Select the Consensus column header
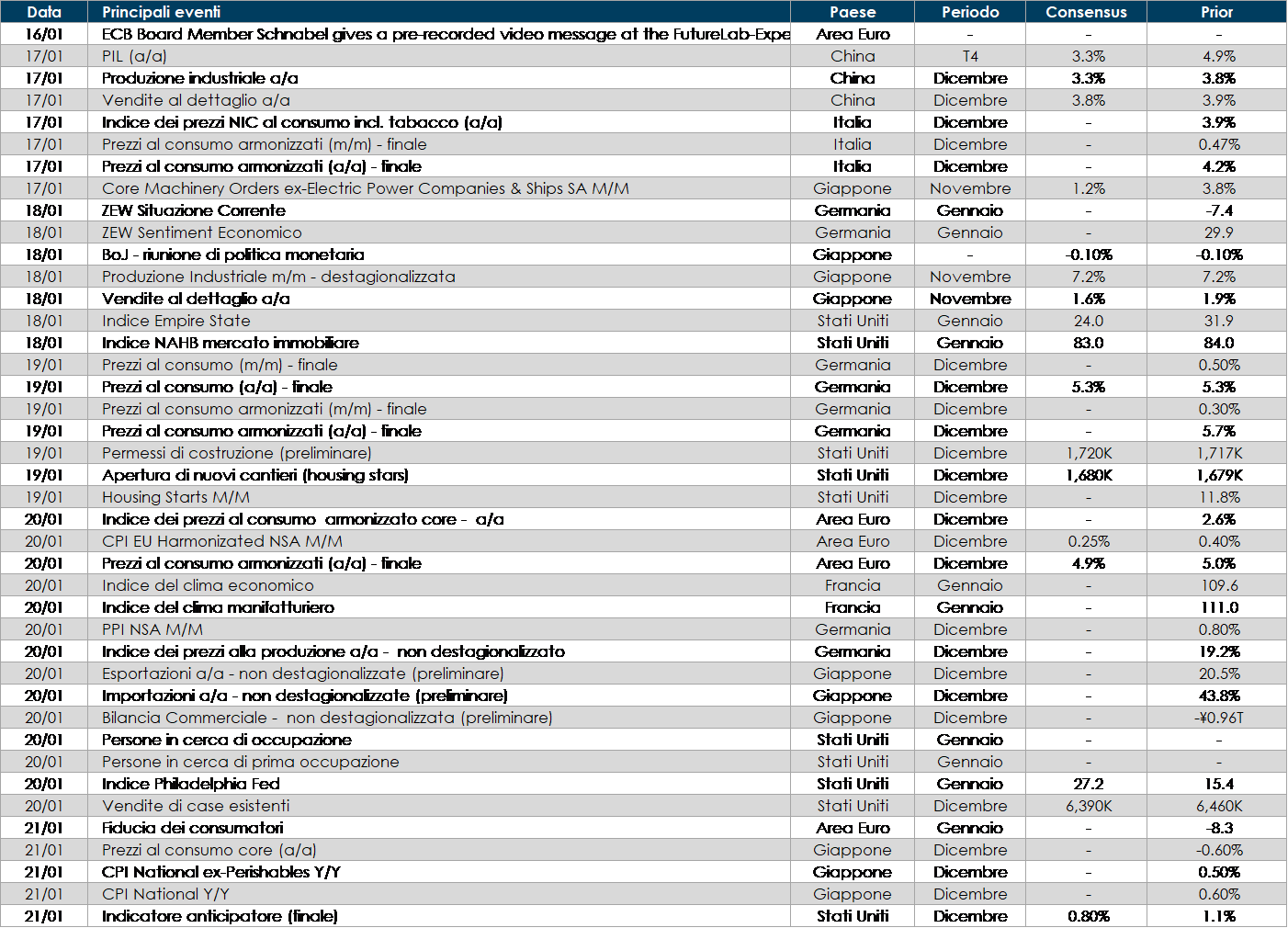The image size is (1288, 928). point(1086,12)
